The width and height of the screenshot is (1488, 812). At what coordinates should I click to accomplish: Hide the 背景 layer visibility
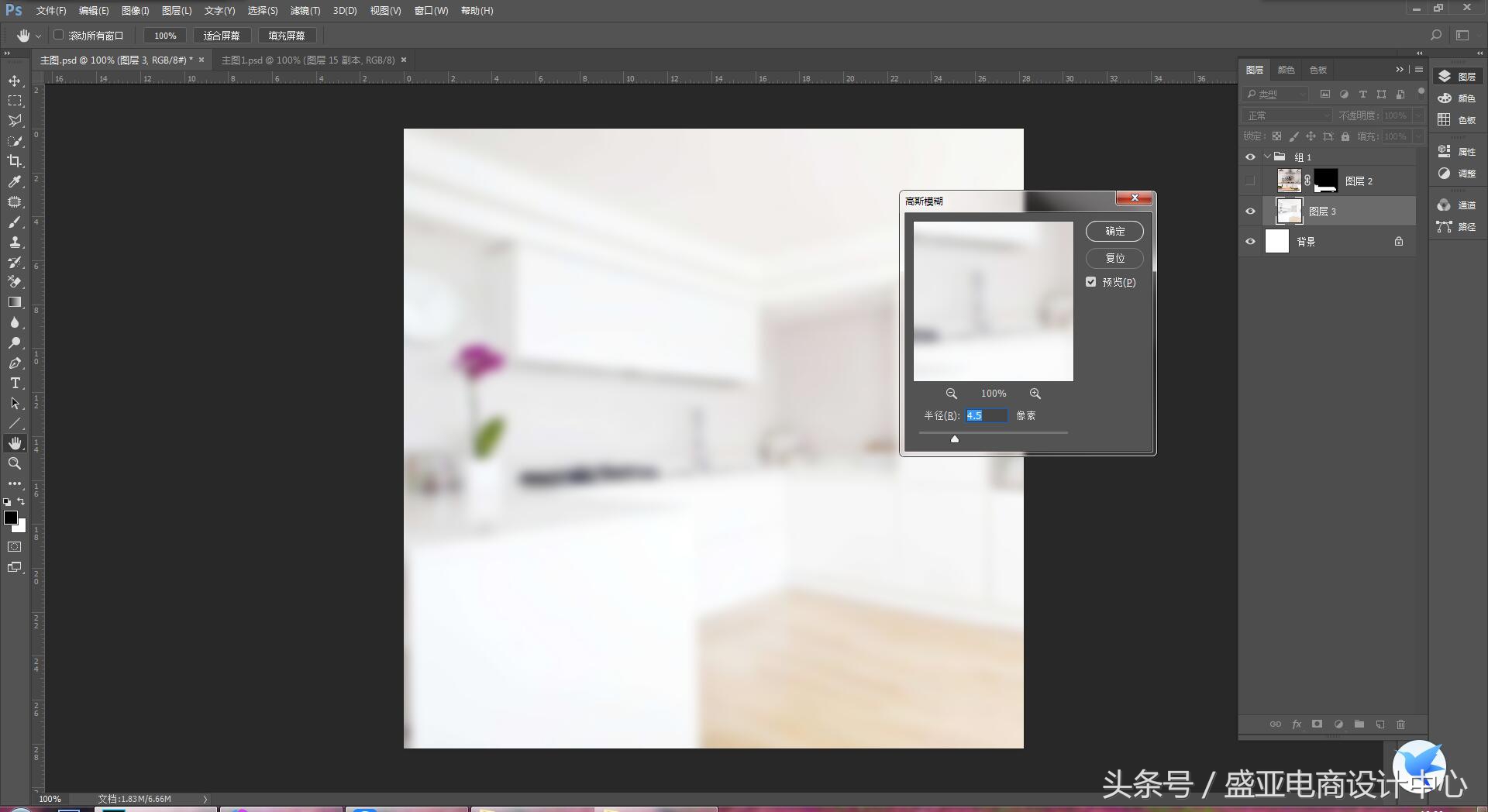point(1250,242)
